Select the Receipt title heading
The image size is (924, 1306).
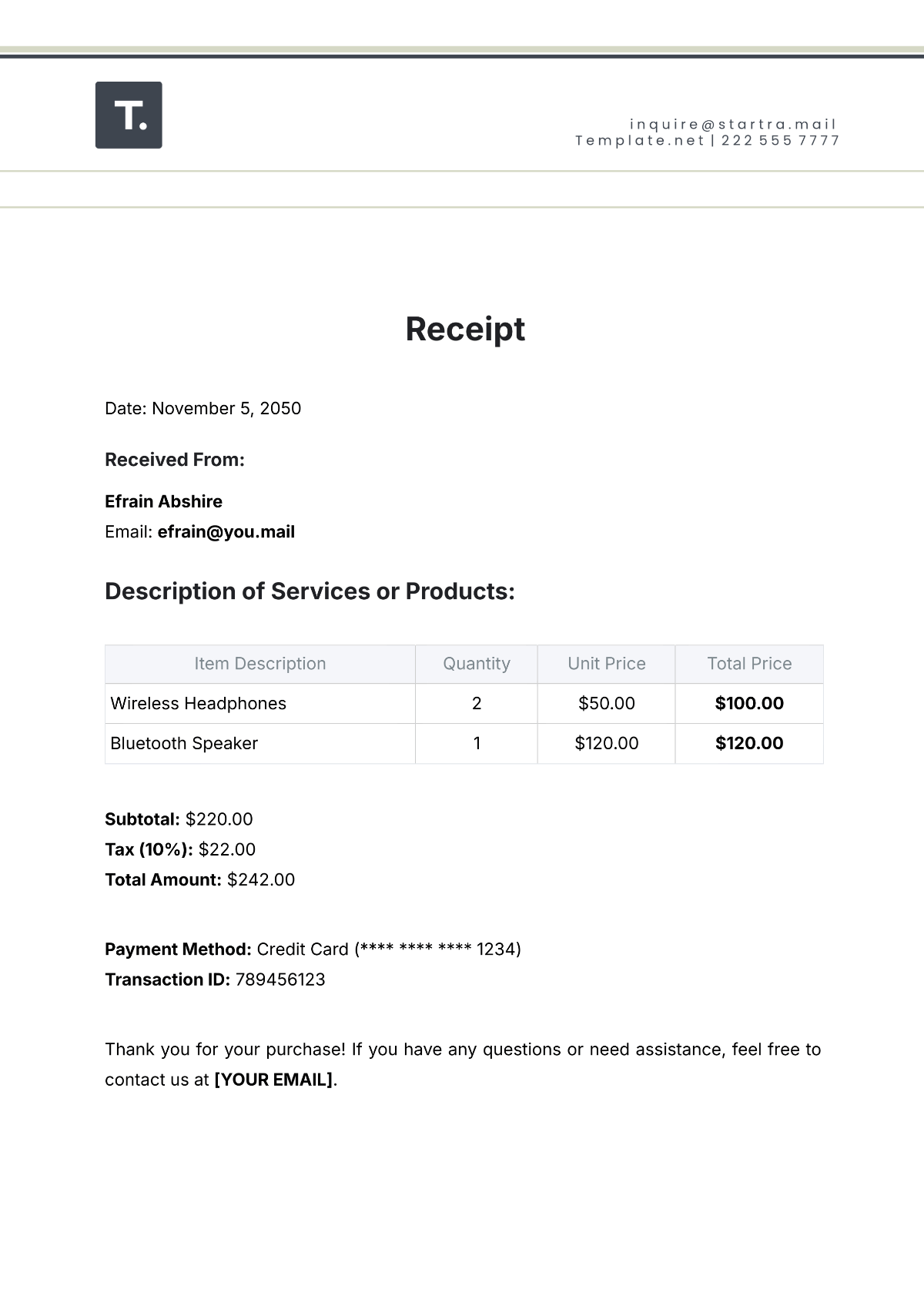[465, 329]
